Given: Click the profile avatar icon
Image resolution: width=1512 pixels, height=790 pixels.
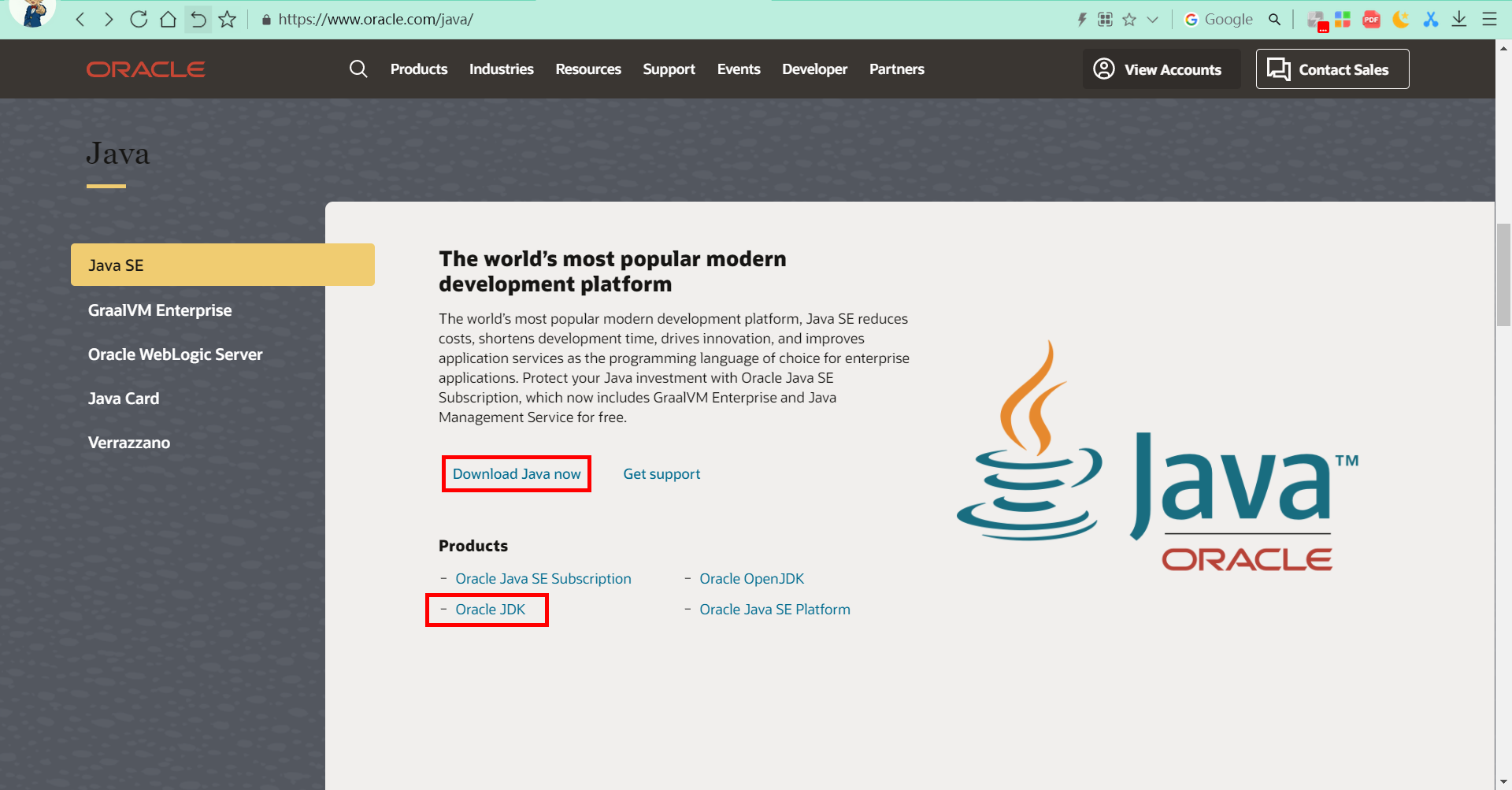Looking at the screenshot, I should tap(33, 13).
